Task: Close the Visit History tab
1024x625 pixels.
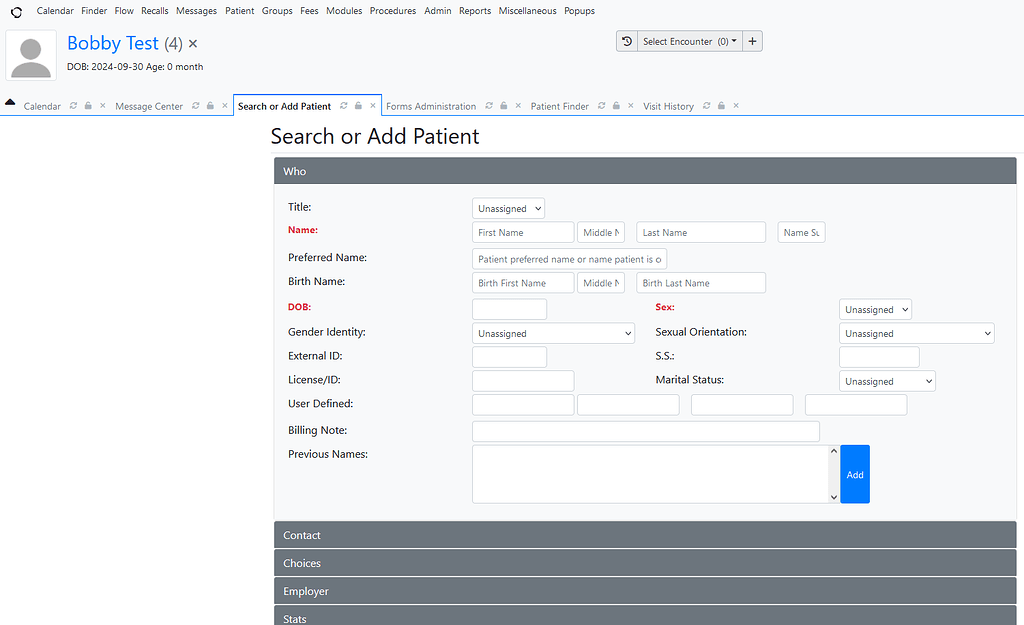Action: click(x=735, y=105)
